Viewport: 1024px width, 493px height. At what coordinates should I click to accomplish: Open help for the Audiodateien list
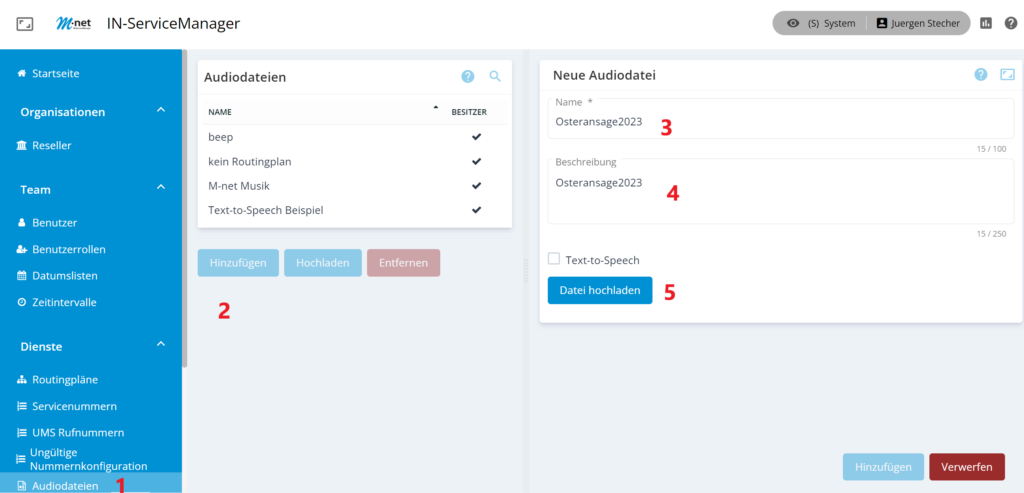pyautogui.click(x=467, y=76)
